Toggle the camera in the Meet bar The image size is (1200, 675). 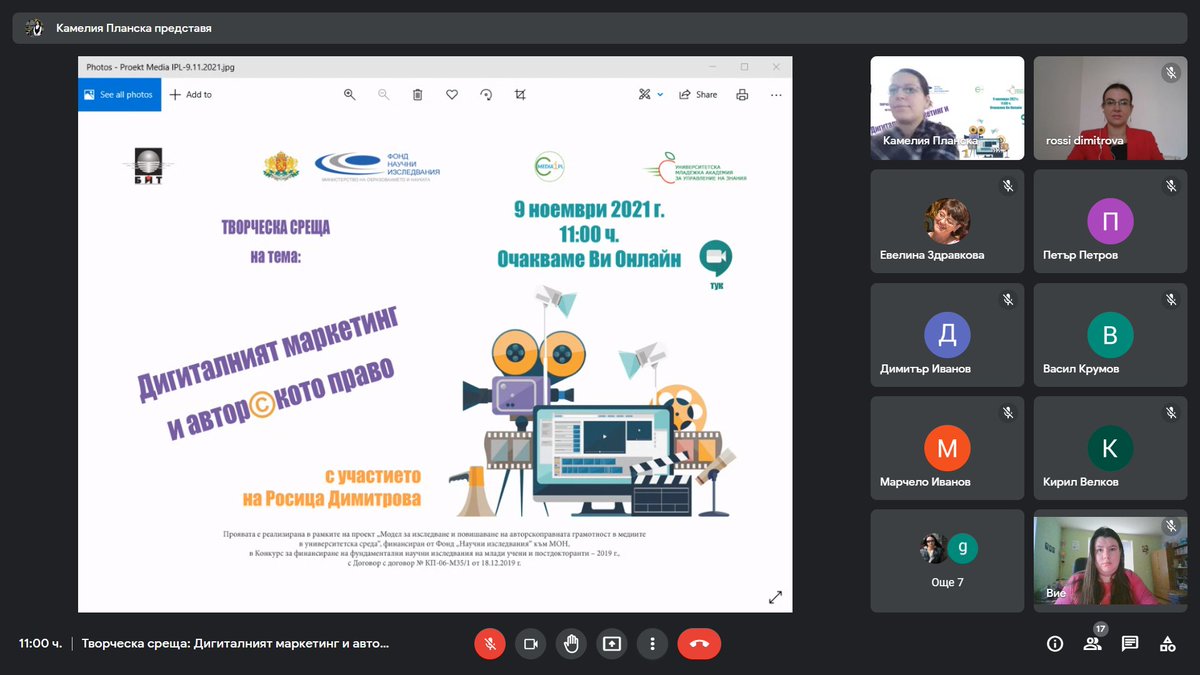[531, 644]
